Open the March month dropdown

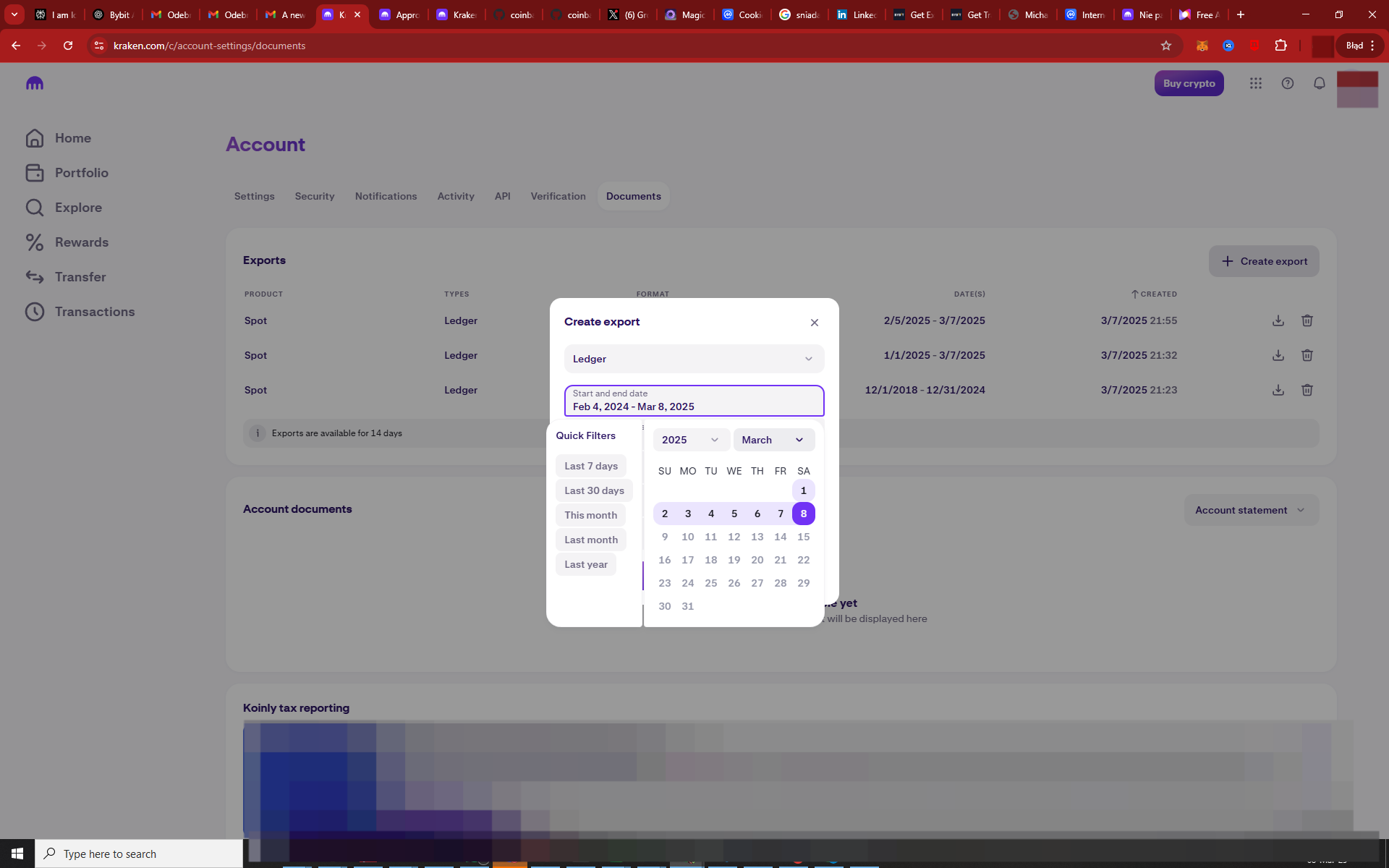pos(774,440)
